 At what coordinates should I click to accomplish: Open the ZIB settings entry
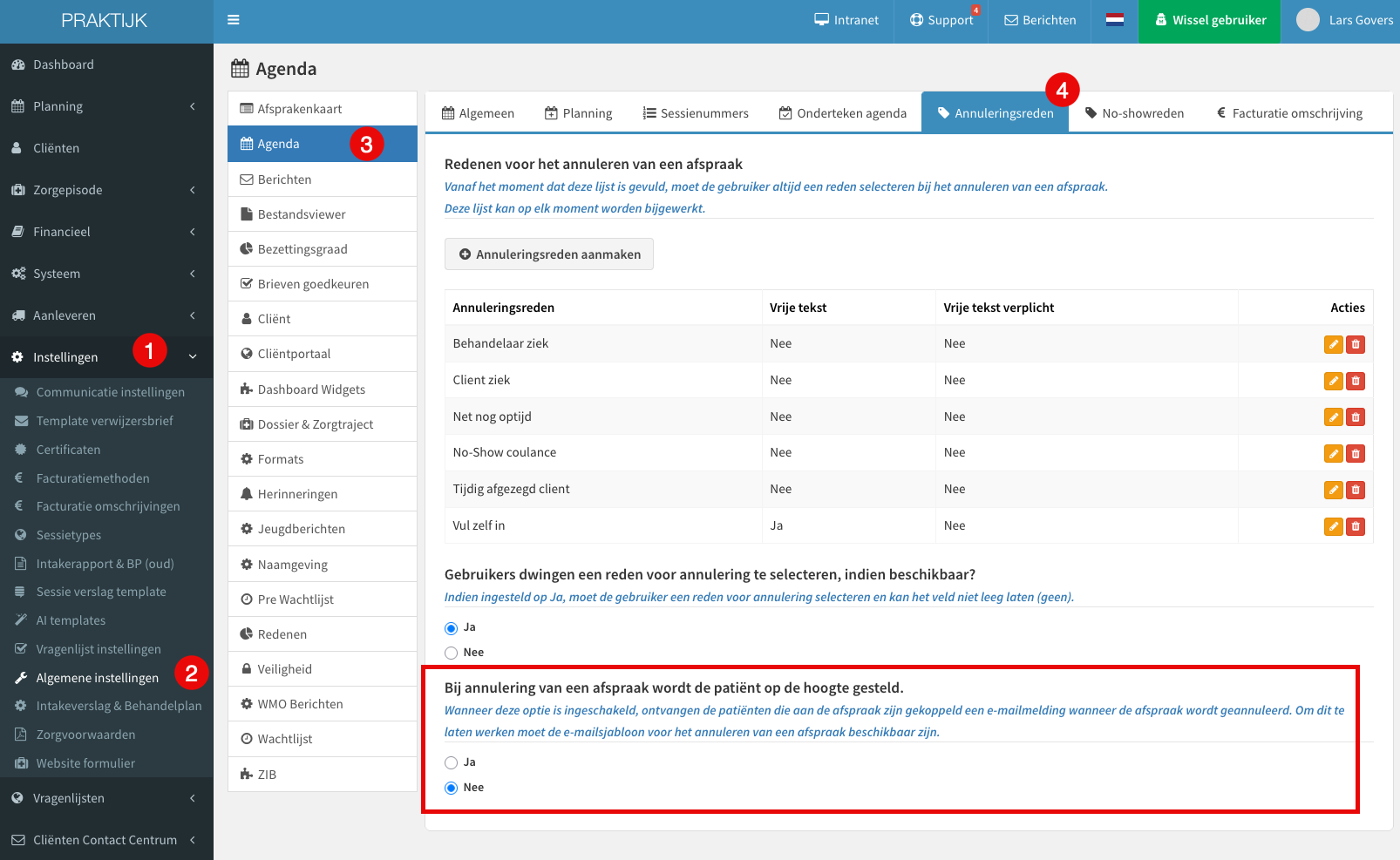[323, 775]
